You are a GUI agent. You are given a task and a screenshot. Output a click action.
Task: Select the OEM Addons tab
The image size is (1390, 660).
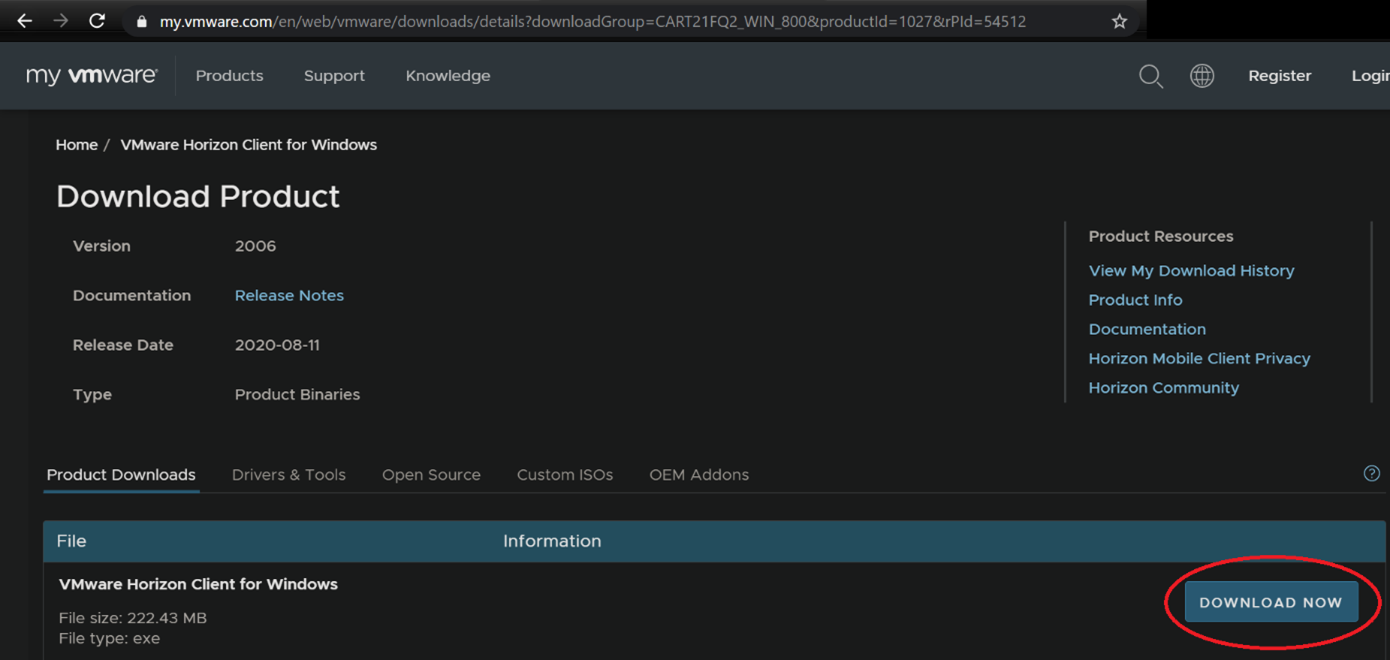[x=698, y=475]
